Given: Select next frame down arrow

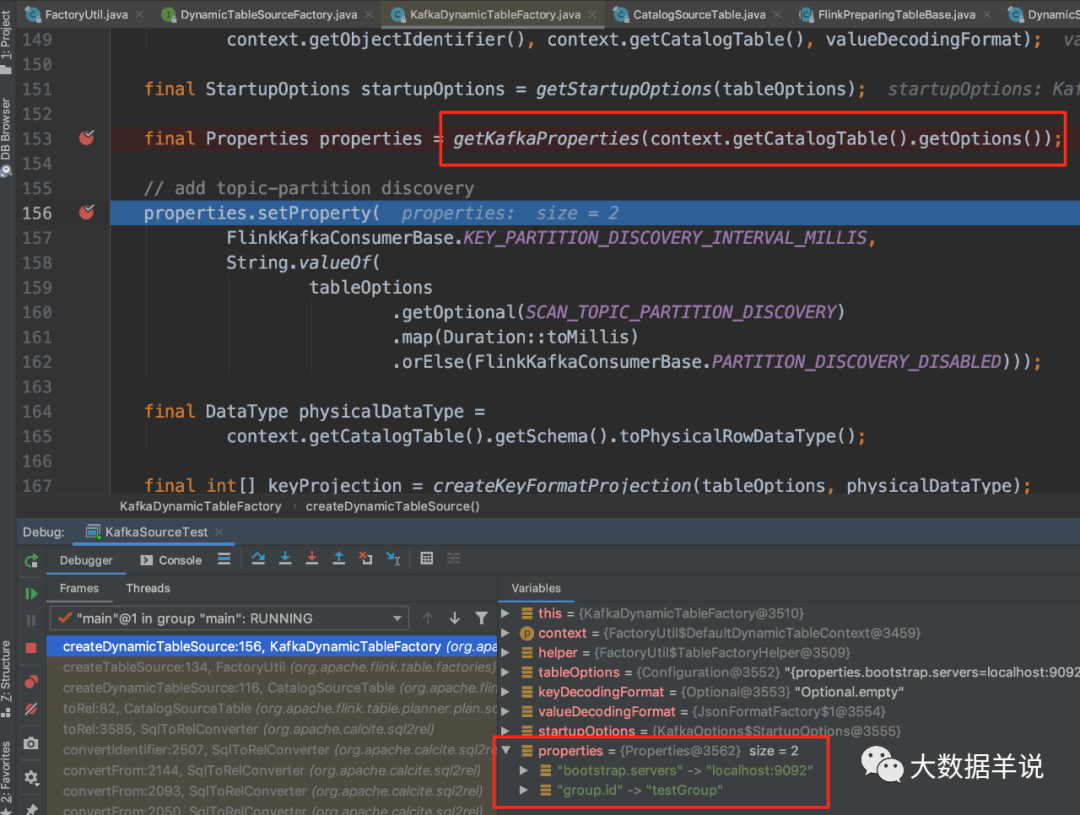Looking at the screenshot, I should [455, 619].
